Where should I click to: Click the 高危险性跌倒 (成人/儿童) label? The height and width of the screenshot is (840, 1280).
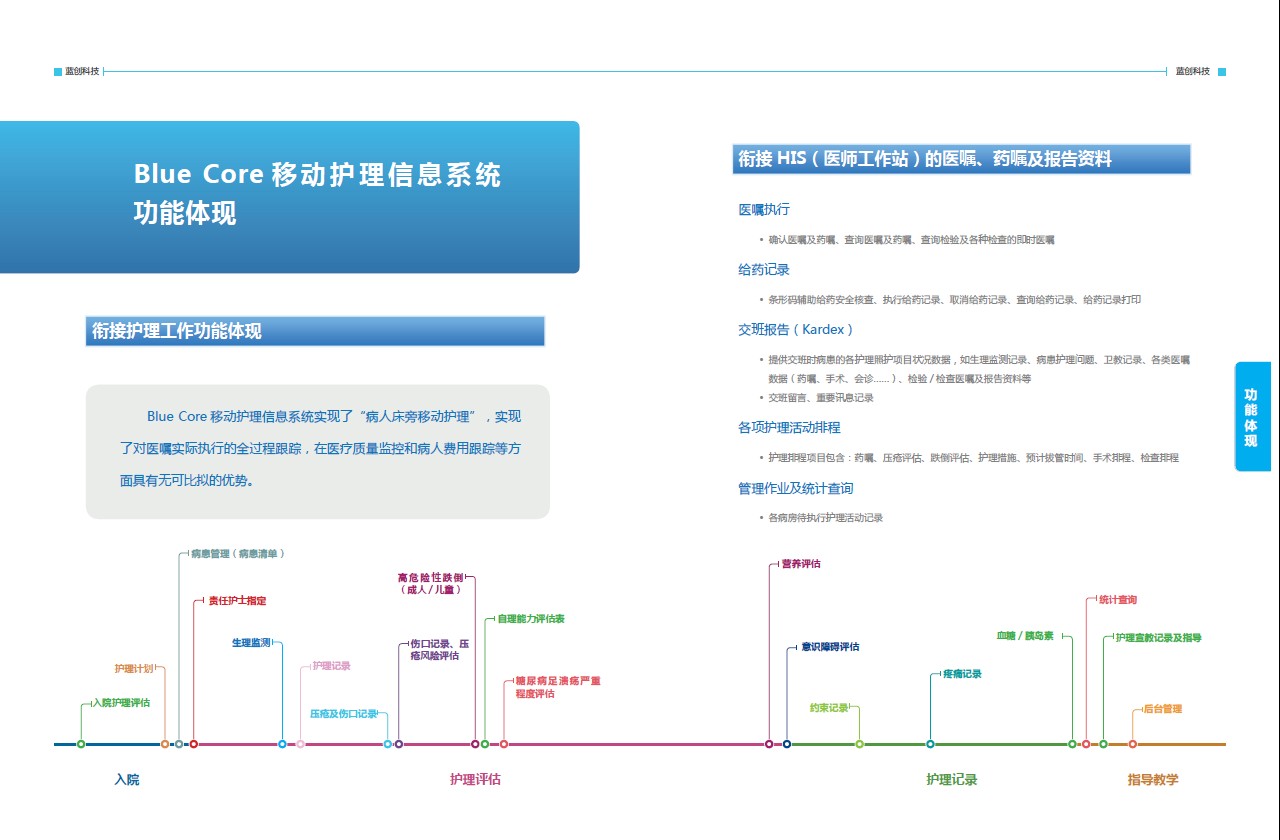pyautogui.click(x=430, y=584)
